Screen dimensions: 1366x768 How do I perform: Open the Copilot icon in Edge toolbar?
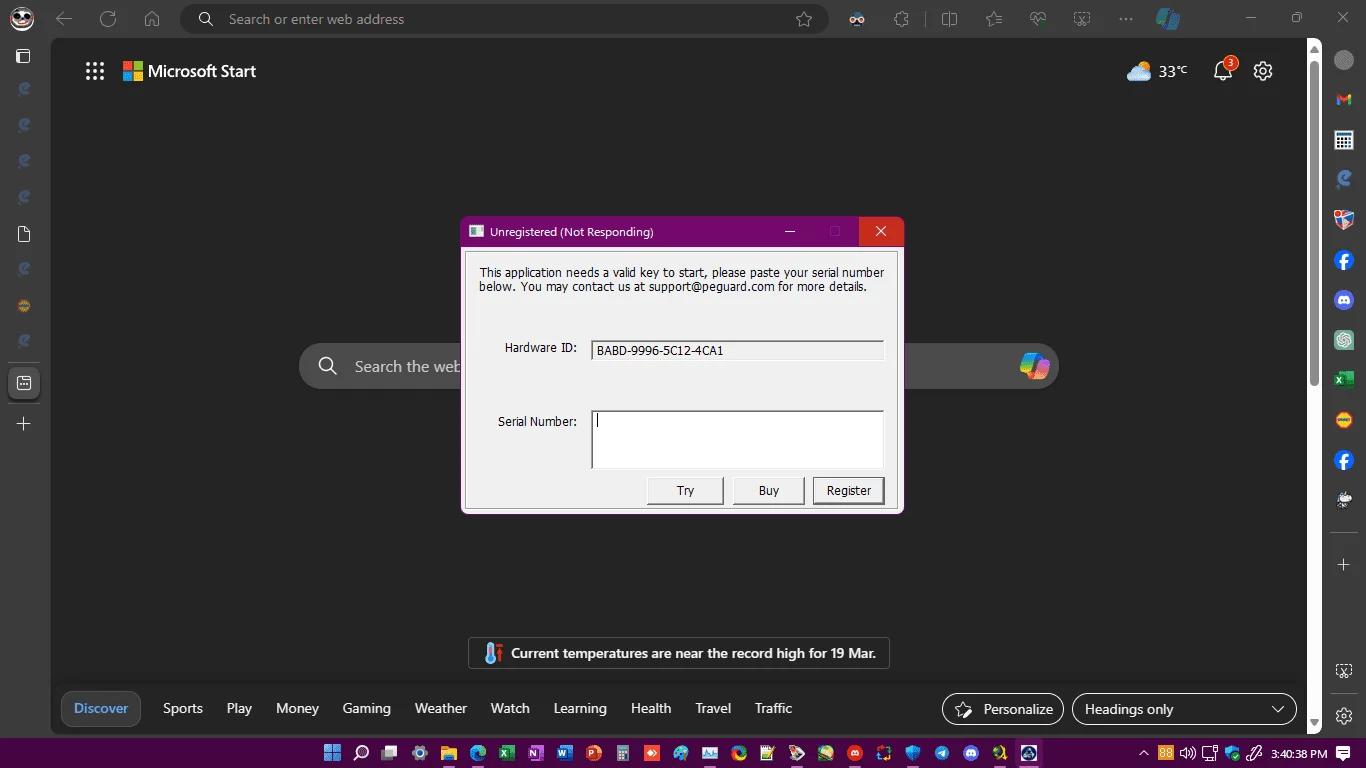coord(1167,19)
